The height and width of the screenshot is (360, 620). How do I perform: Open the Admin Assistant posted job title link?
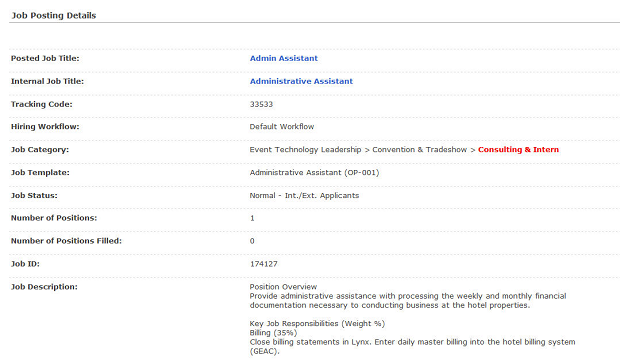pos(284,58)
